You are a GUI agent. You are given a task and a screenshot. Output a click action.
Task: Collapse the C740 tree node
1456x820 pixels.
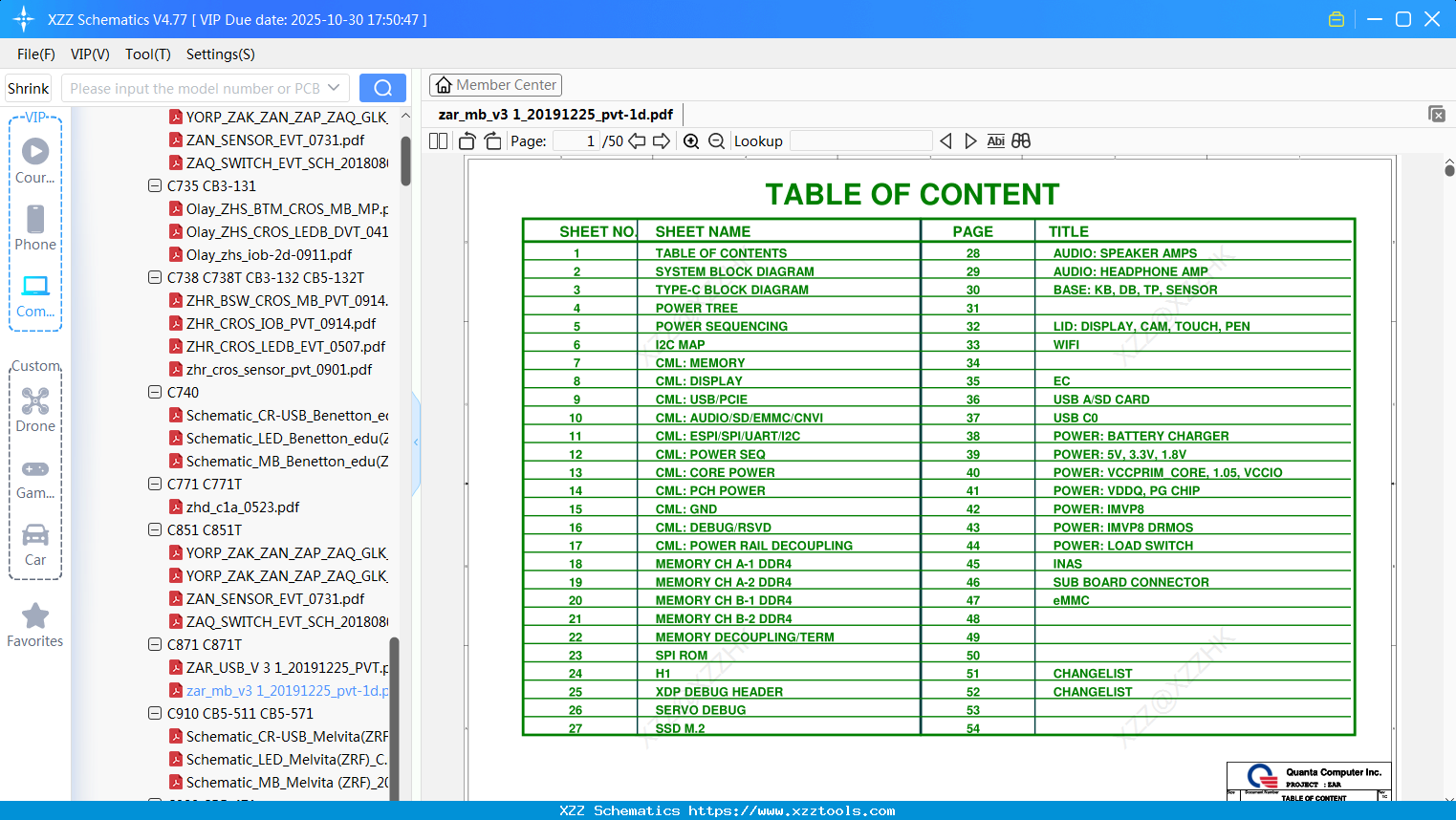click(x=155, y=392)
